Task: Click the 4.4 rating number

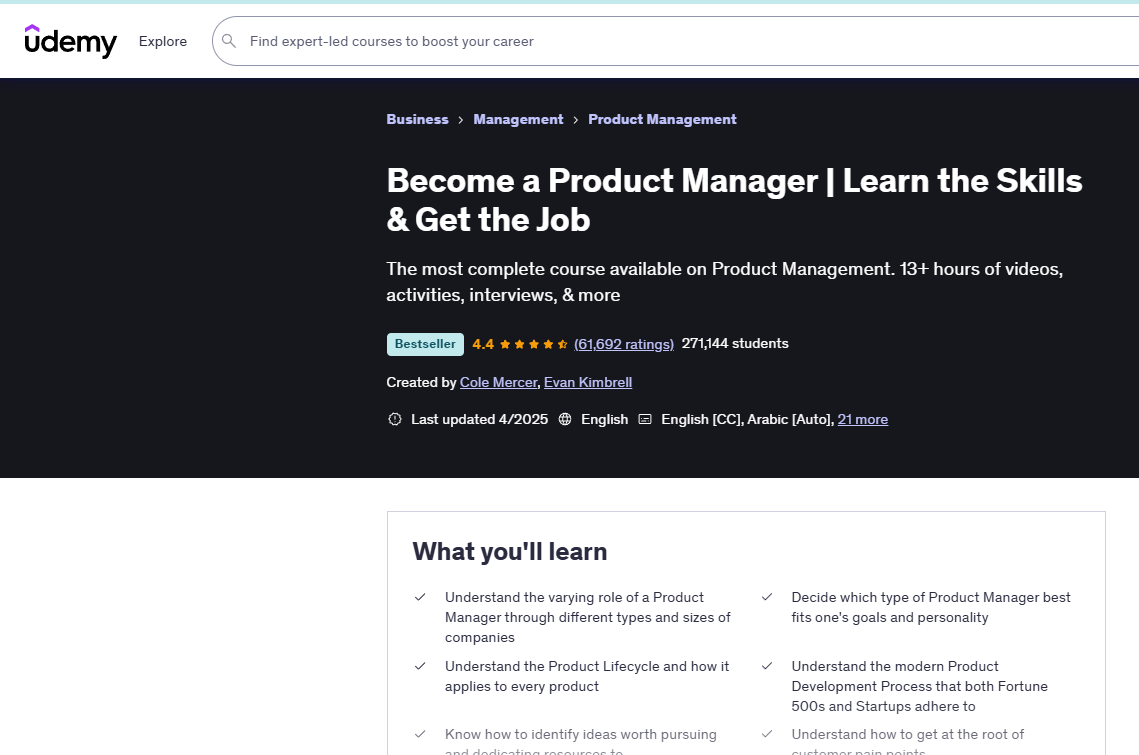Action: (x=483, y=344)
